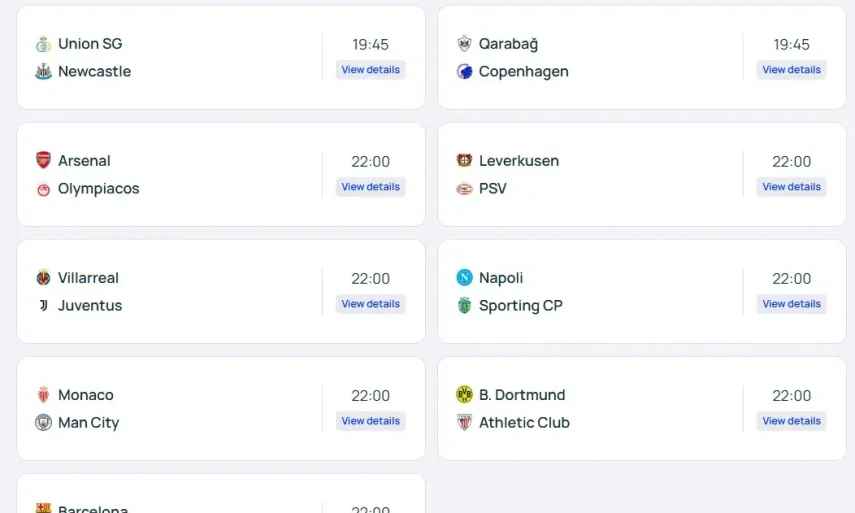Viewport: 855px width, 513px height.
Task: Click the Newcastle club crest icon
Action: [x=43, y=72]
